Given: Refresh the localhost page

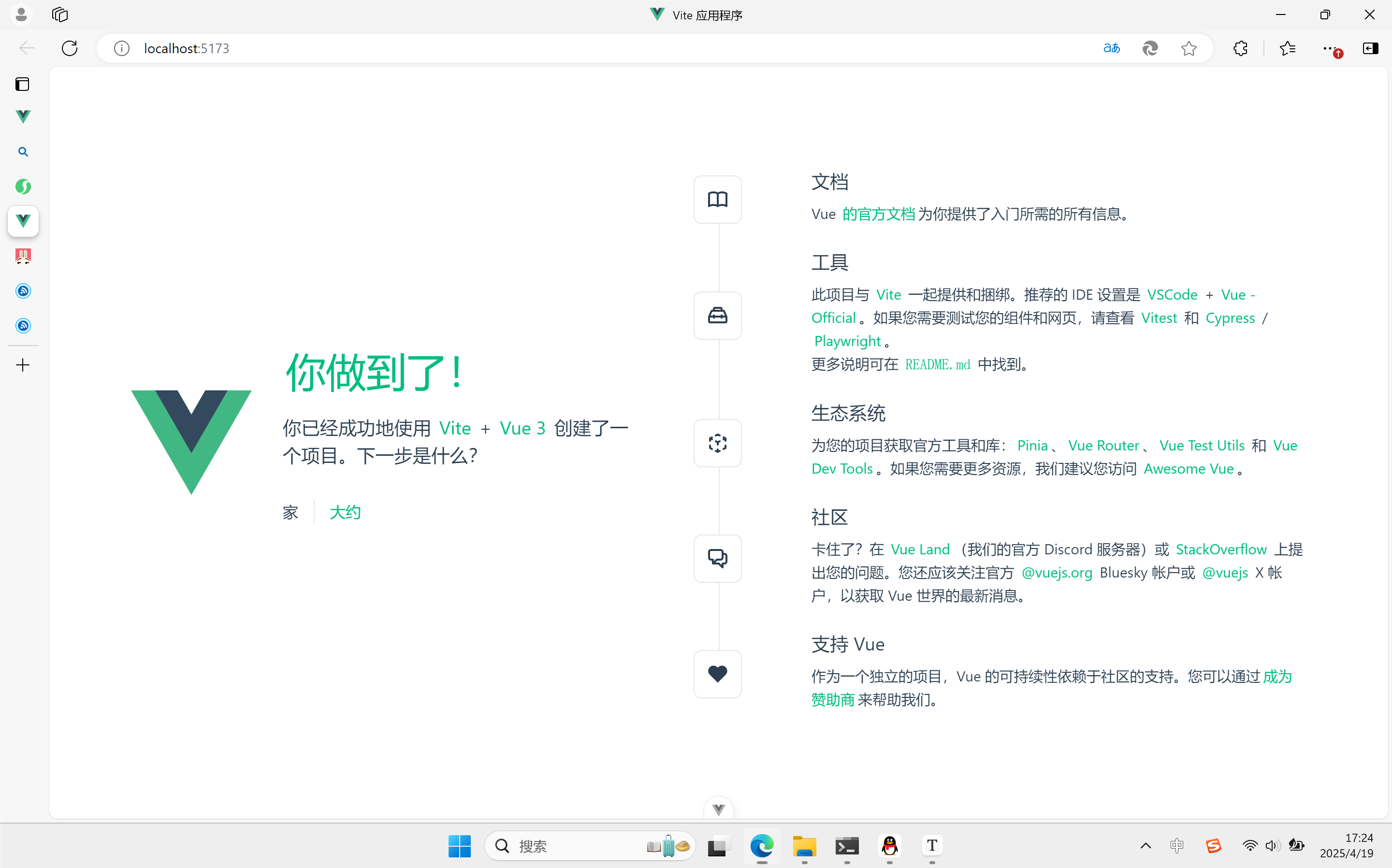Looking at the screenshot, I should pos(70,48).
